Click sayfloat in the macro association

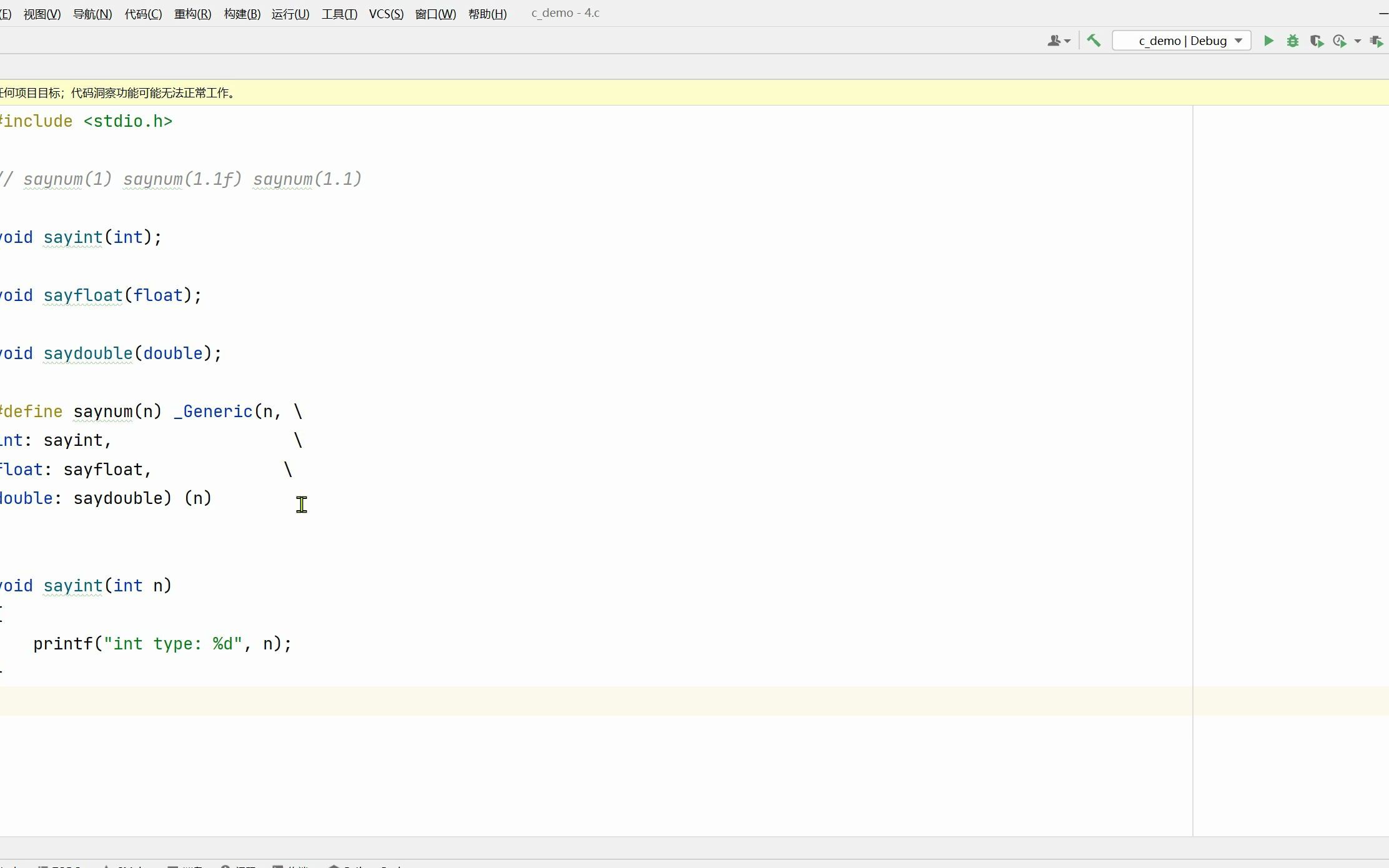(103, 470)
